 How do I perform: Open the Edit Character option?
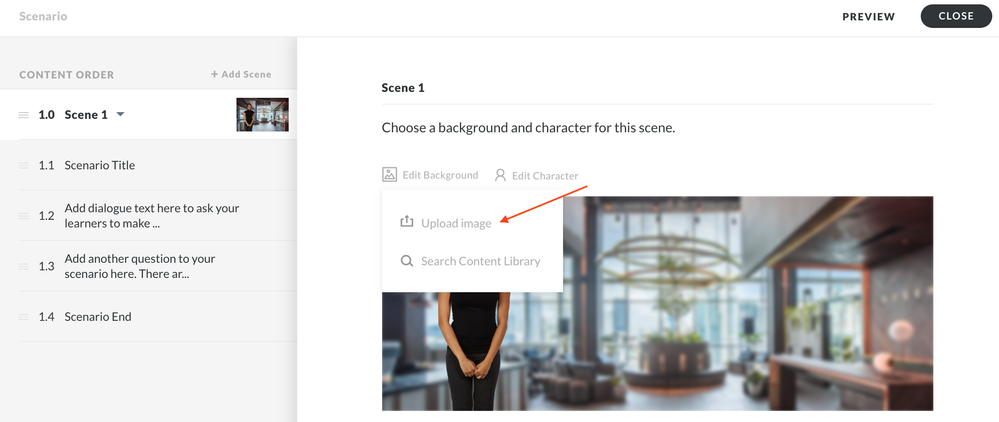(545, 176)
